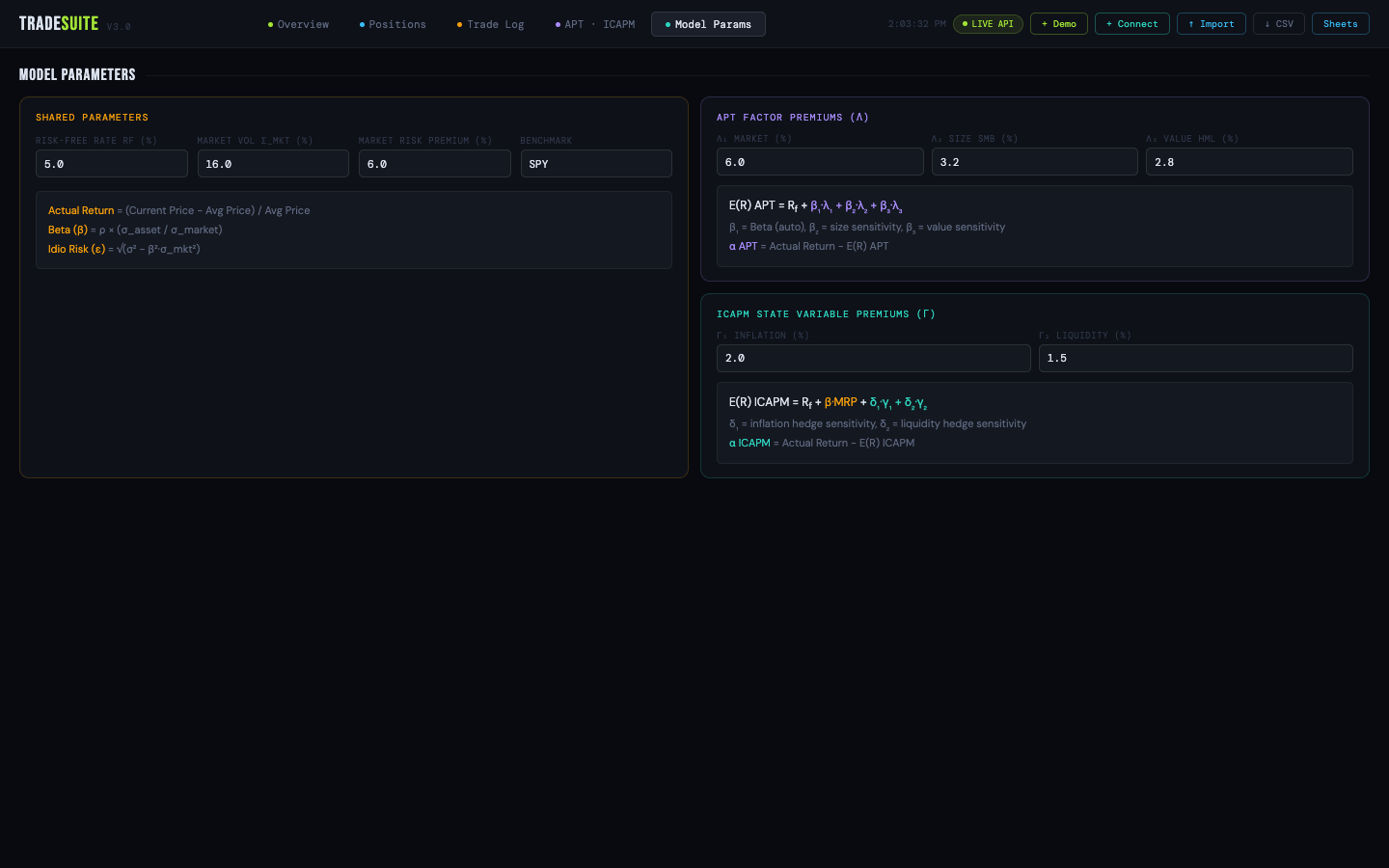The width and height of the screenshot is (1389, 868).
Task: Select the λ3 Value HML input
Action: pos(1249,162)
